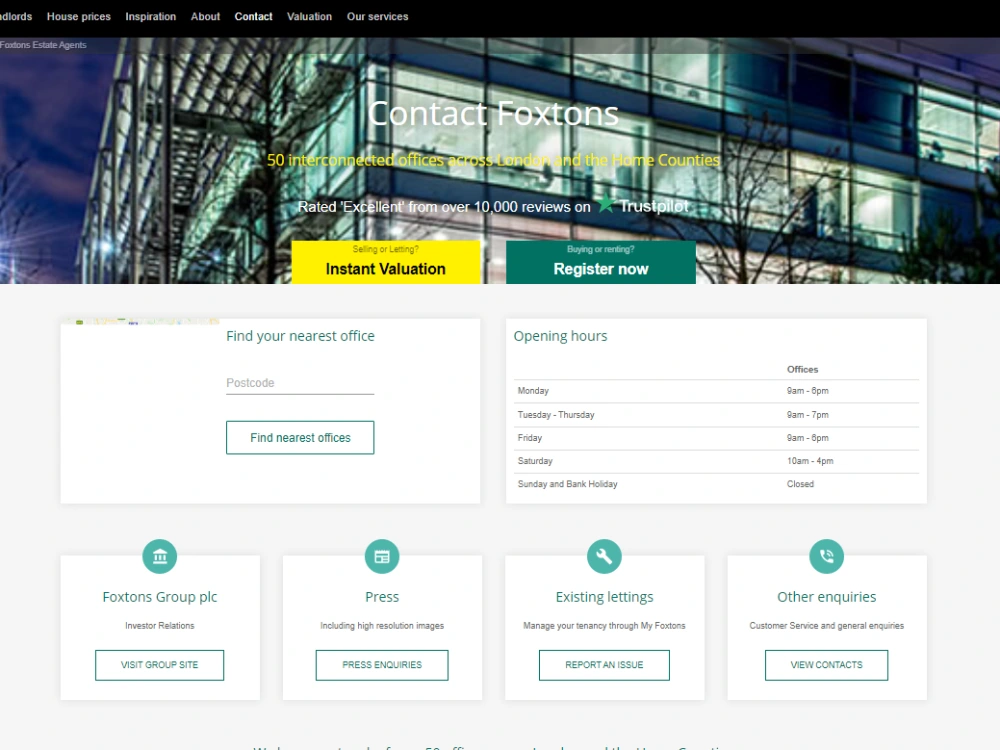Click the Foxtons Estate Agents logo
This screenshot has width=1000, height=750.
[42, 44]
